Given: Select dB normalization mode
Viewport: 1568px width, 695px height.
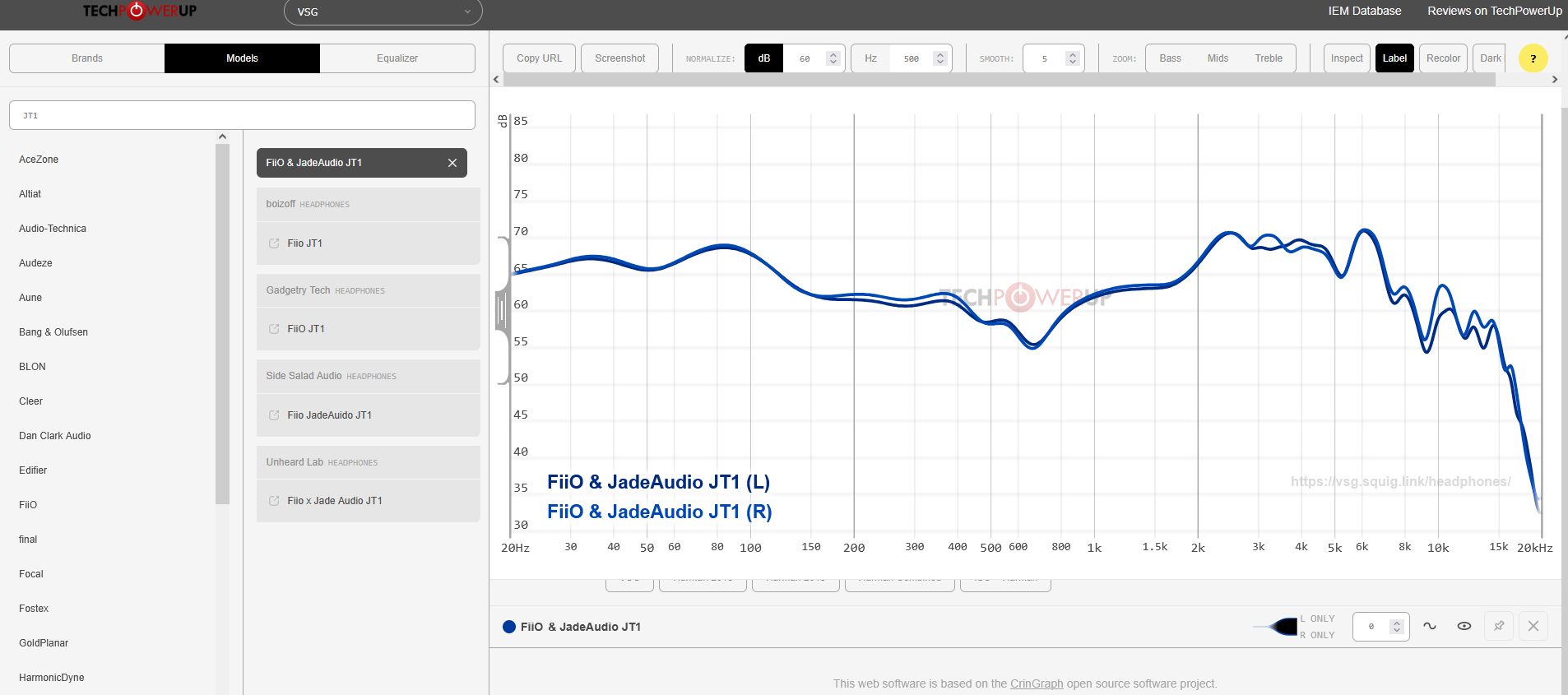Looking at the screenshot, I should pos(764,58).
